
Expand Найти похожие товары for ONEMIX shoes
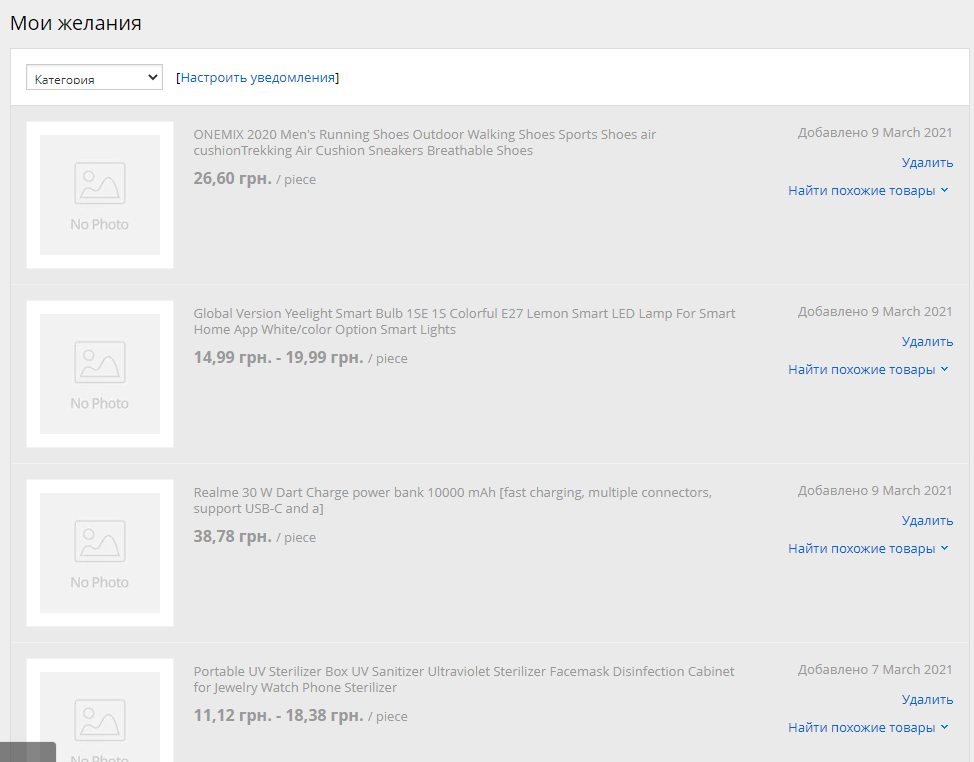(x=868, y=191)
